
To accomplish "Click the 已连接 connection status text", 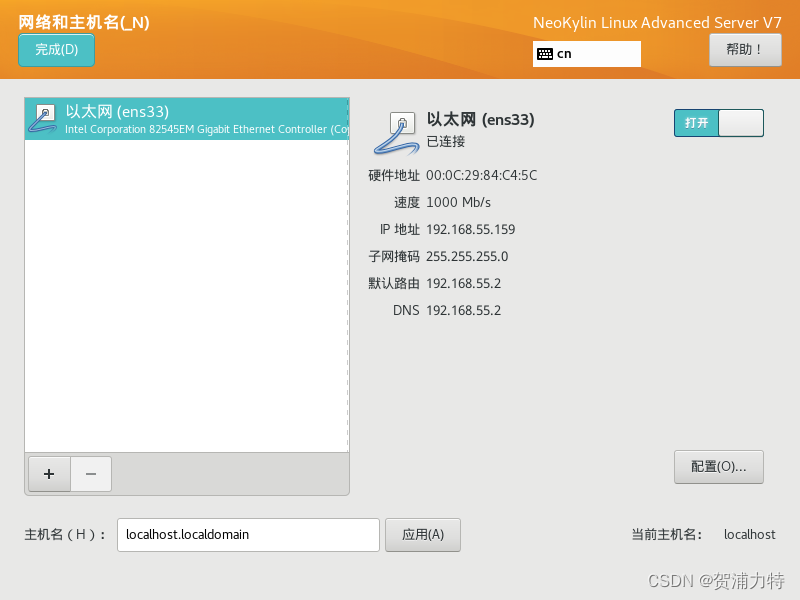I will tap(446, 142).
